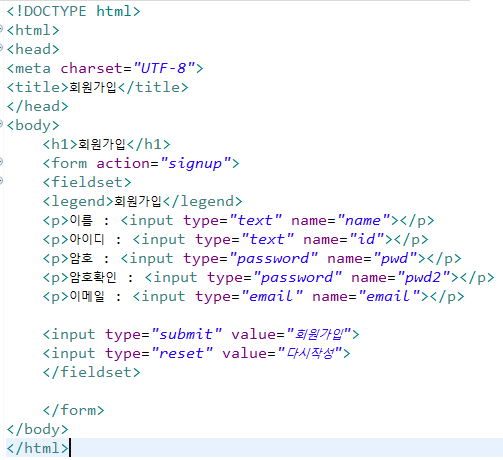Select the "UTF-8" charset value

pos(163,68)
